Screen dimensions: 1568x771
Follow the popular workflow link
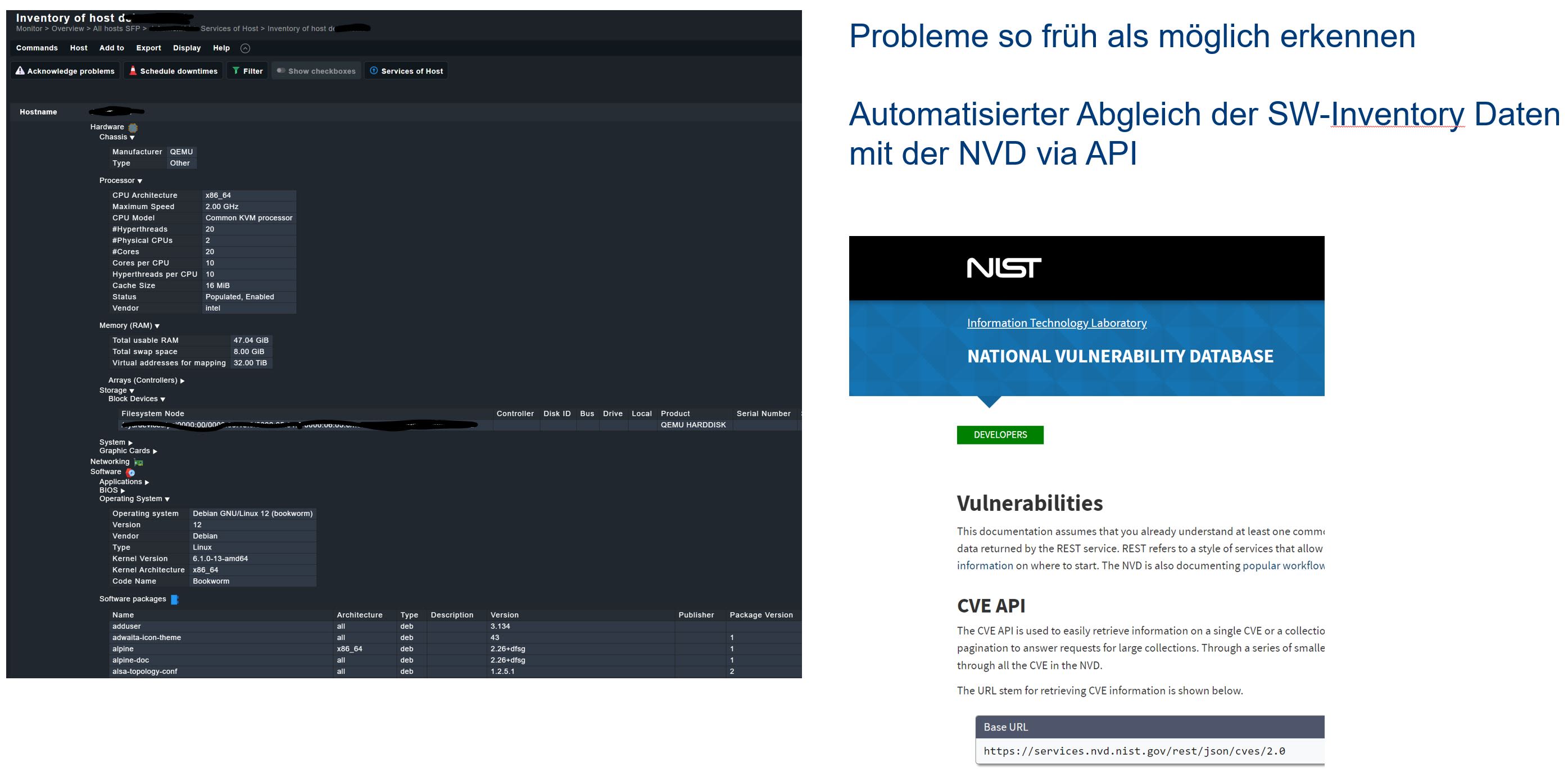[1283, 566]
